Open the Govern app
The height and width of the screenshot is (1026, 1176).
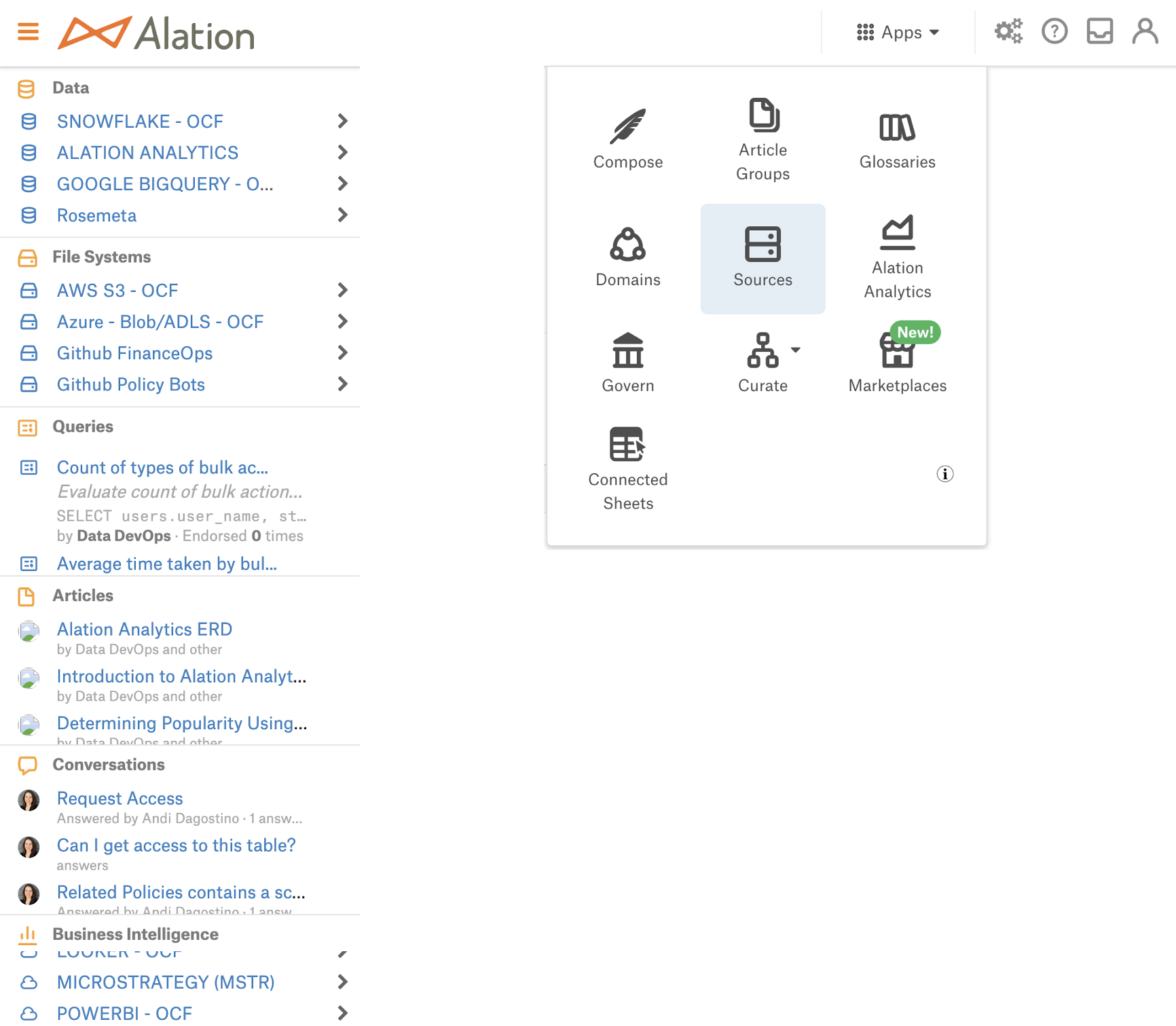click(628, 363)
